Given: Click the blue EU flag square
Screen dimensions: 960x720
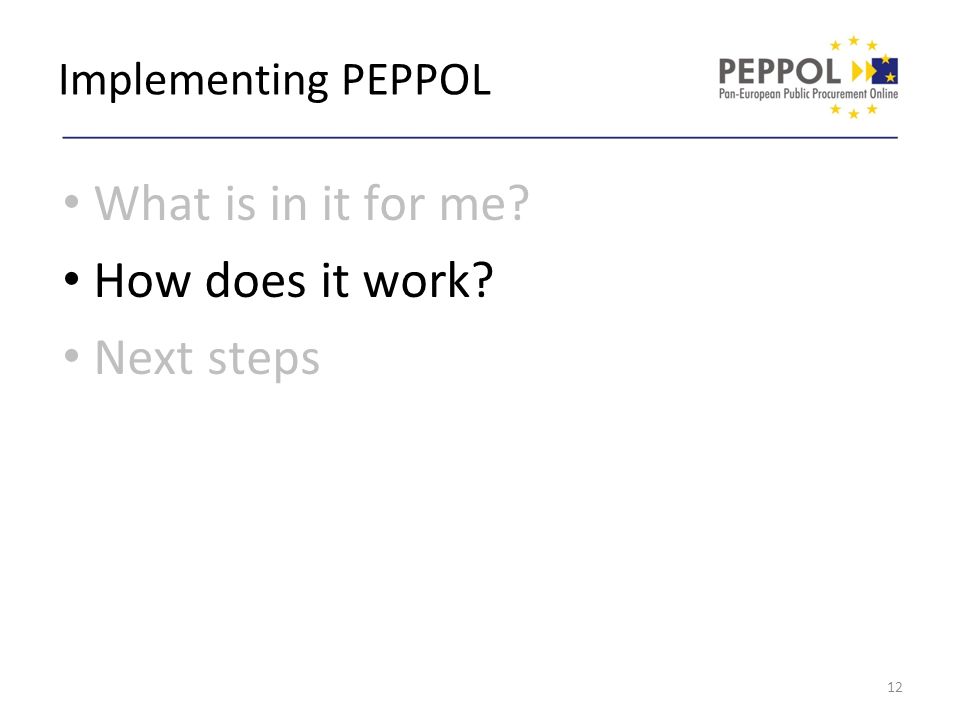Looking at the screenshot, I should 885,70.
